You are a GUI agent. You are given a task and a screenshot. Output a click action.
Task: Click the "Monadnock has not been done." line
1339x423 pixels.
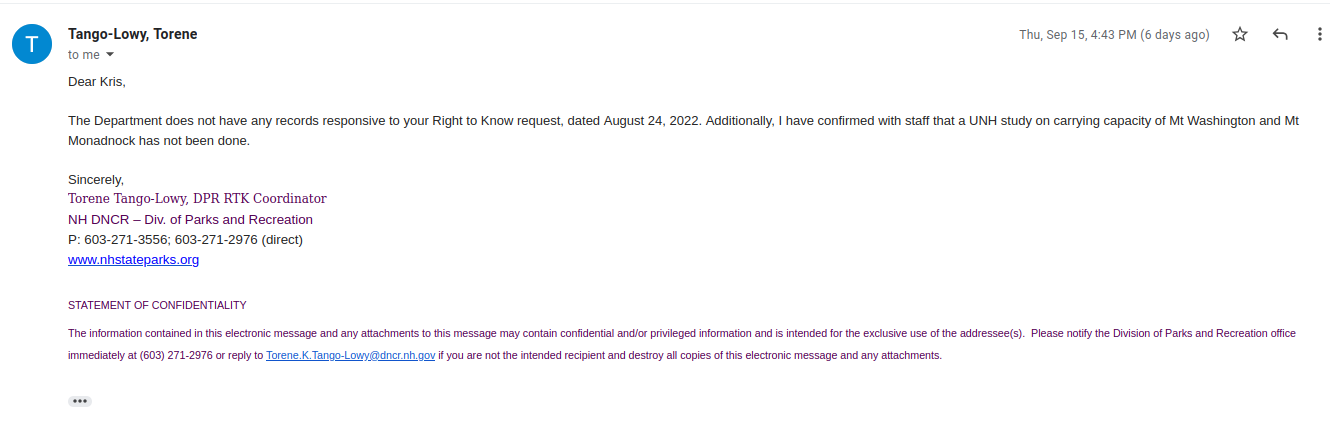(158, 141)
